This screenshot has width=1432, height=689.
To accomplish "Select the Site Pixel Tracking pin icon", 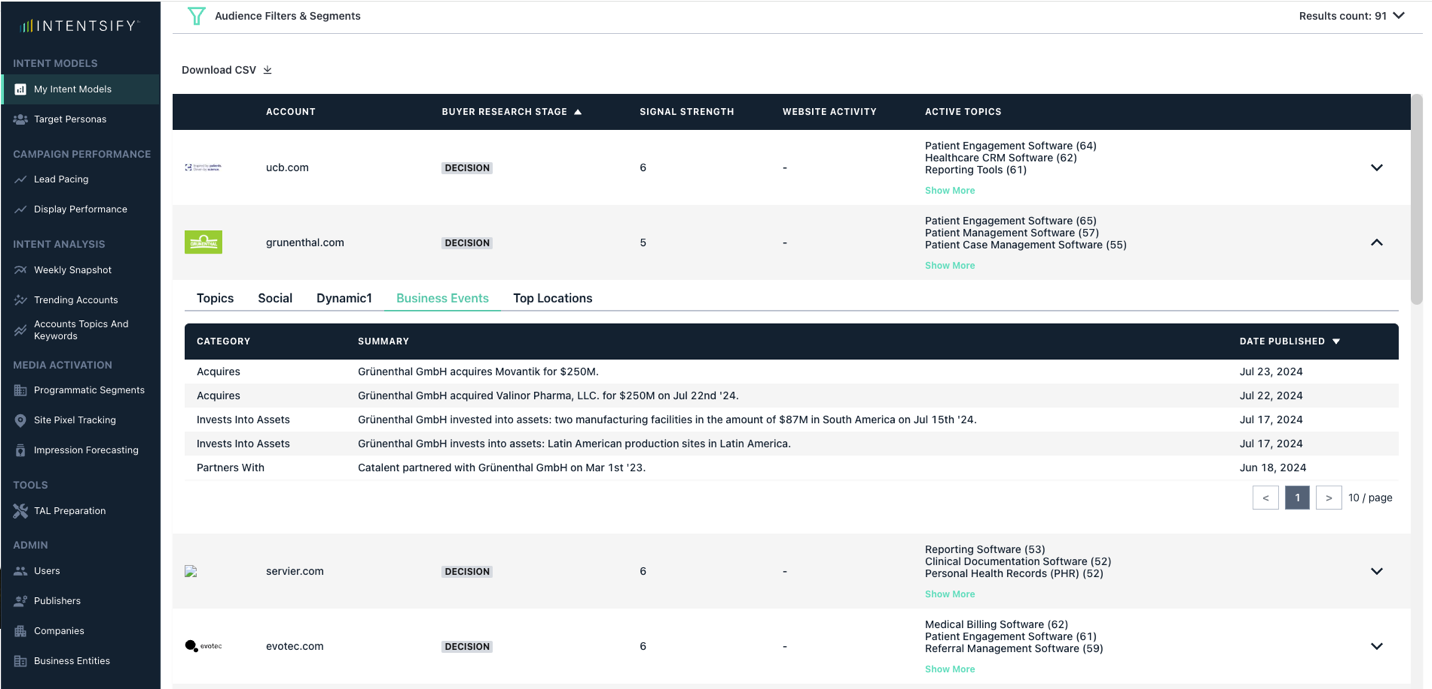I will pos(20,420).
